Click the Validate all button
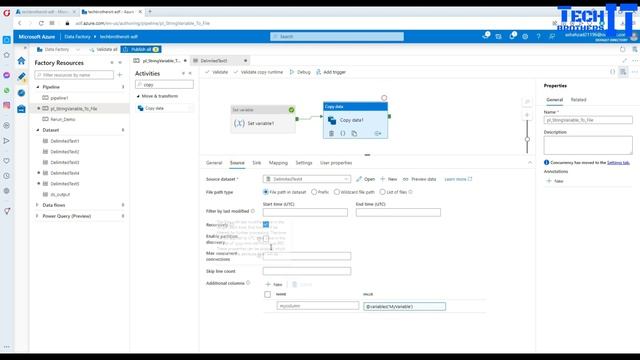Screen dimensions: 640x360 pyautogui.click(x=103, y=49)
